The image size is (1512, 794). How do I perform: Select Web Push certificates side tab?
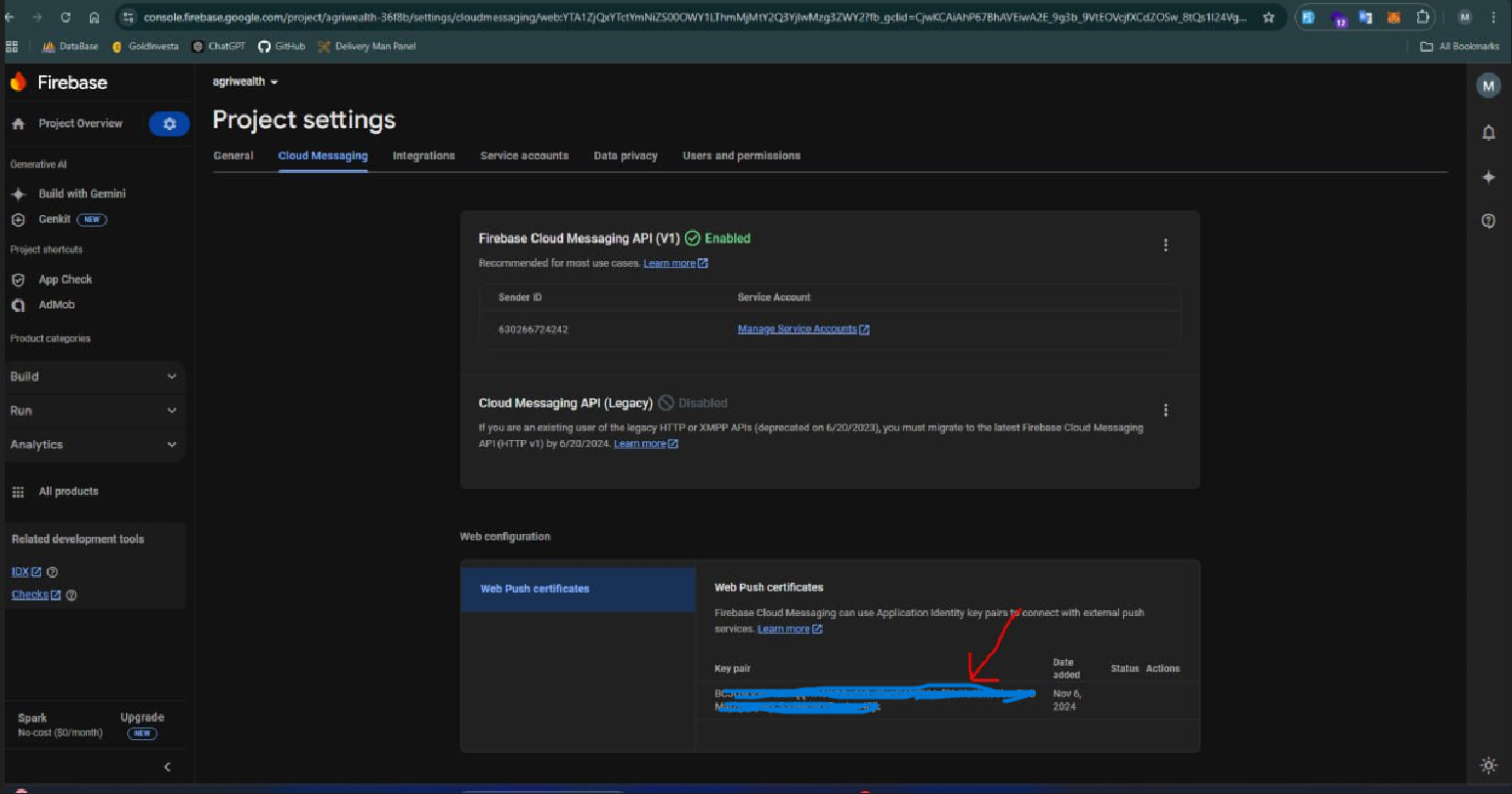[578, 590]
